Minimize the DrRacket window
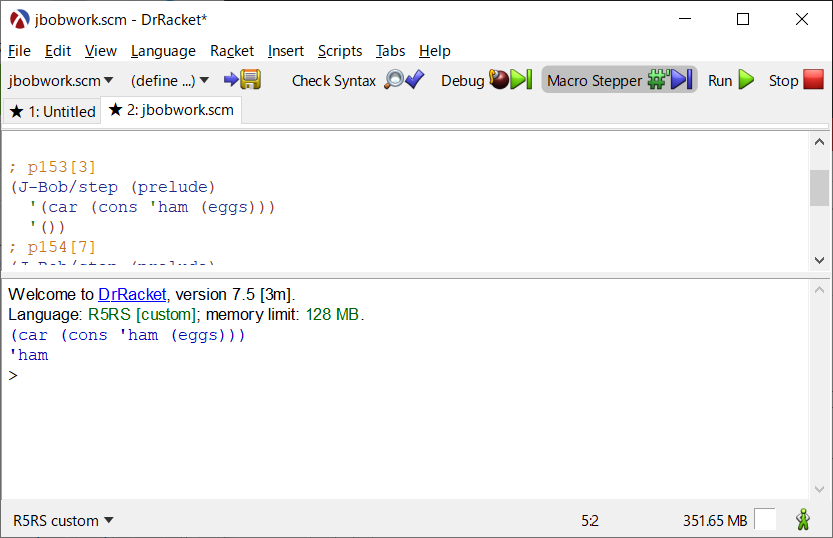Image resolution: width=833 pixels, height=538 pixels. pos(685,19)
